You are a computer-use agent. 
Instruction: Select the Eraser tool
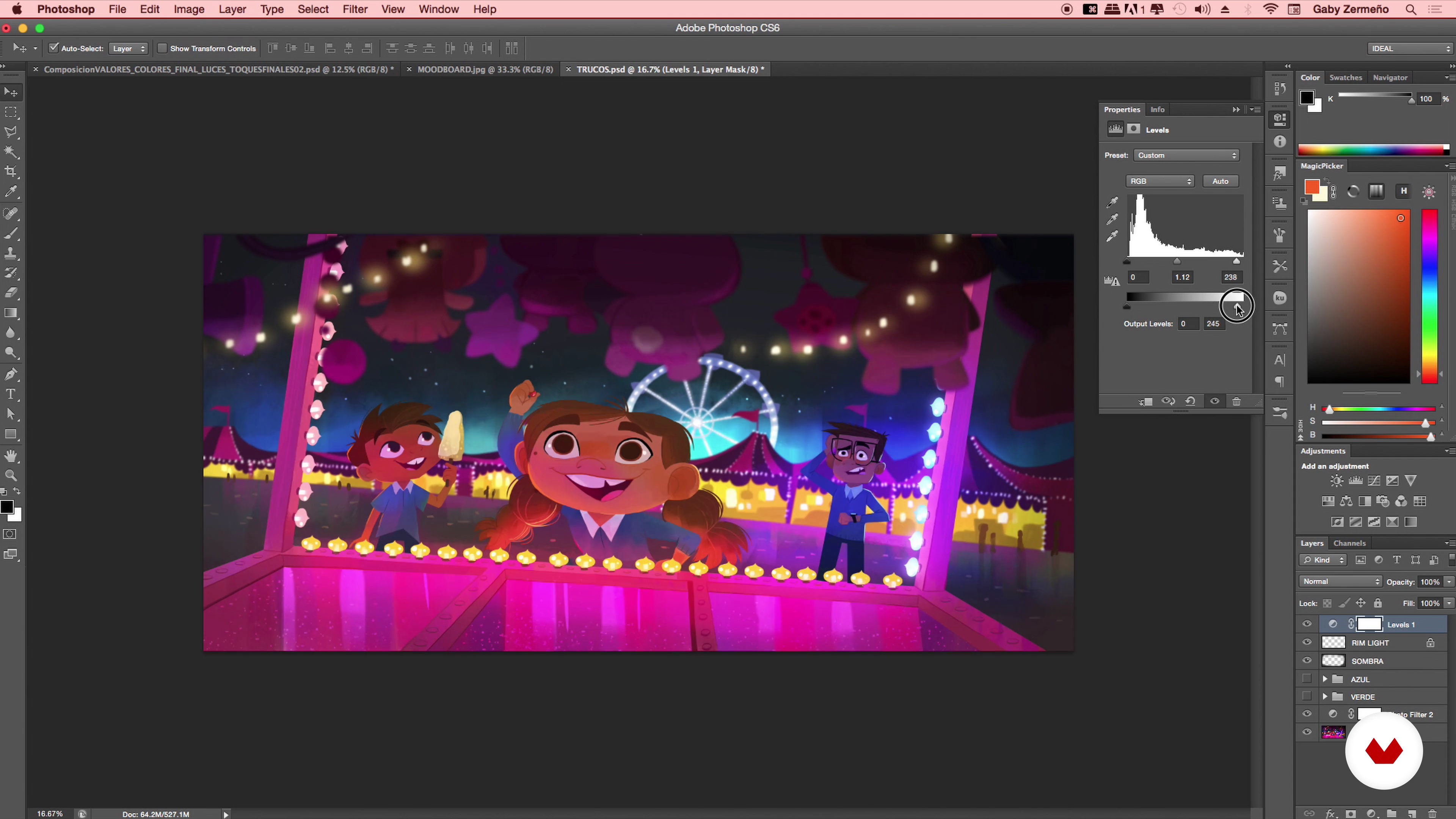[x=11, y=293]
